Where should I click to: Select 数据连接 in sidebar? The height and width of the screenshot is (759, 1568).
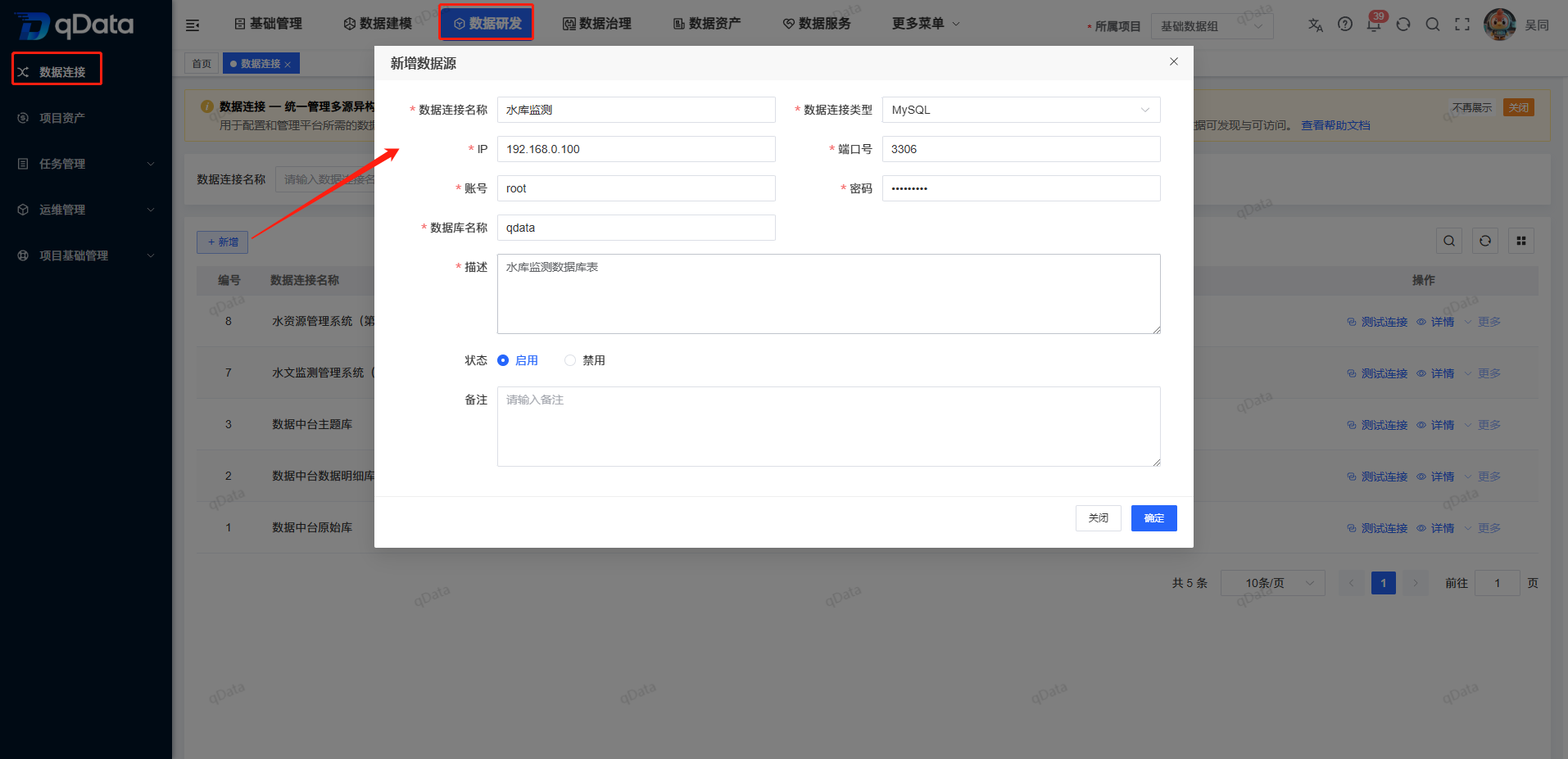coord(57,71)
